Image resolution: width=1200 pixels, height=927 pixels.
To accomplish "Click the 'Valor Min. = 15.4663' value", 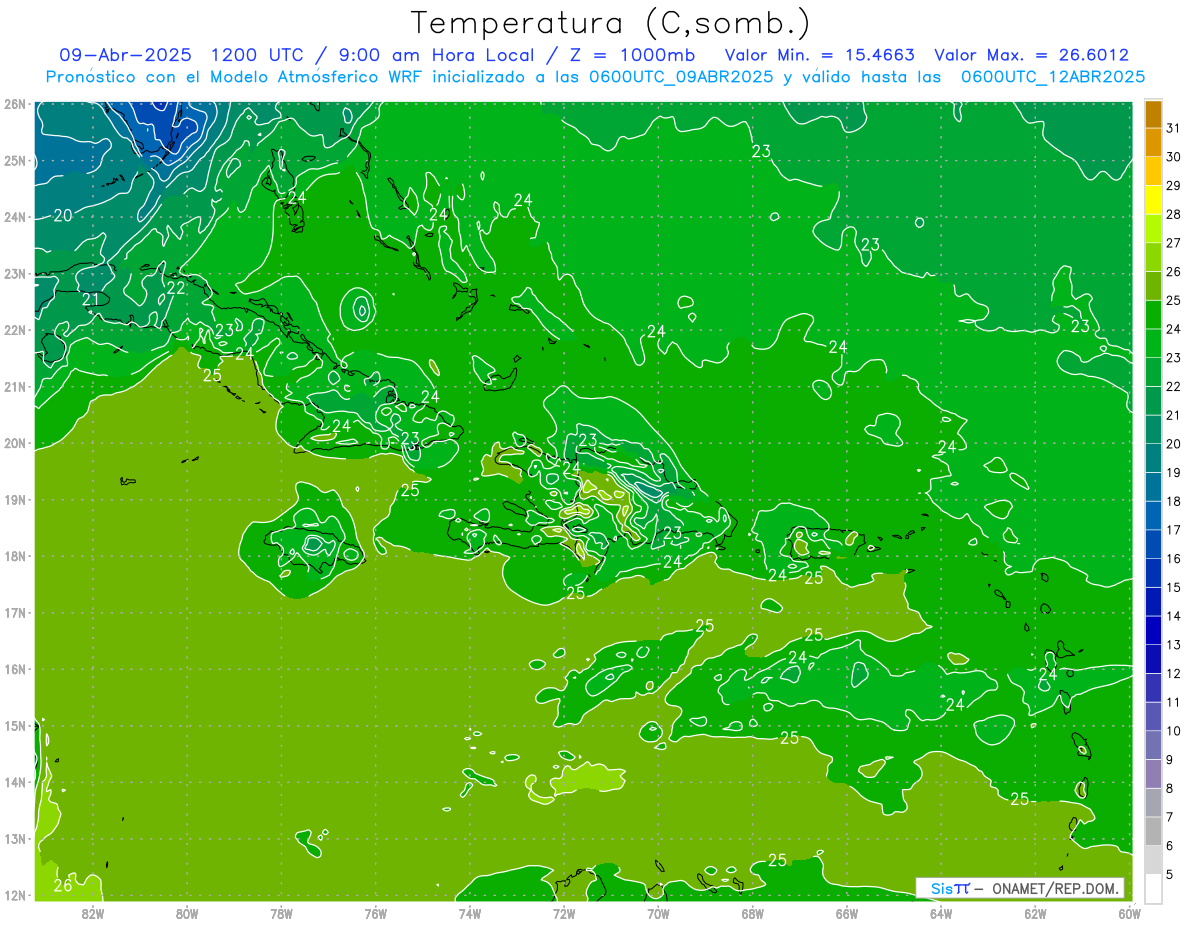I will (x=820, y=55).
